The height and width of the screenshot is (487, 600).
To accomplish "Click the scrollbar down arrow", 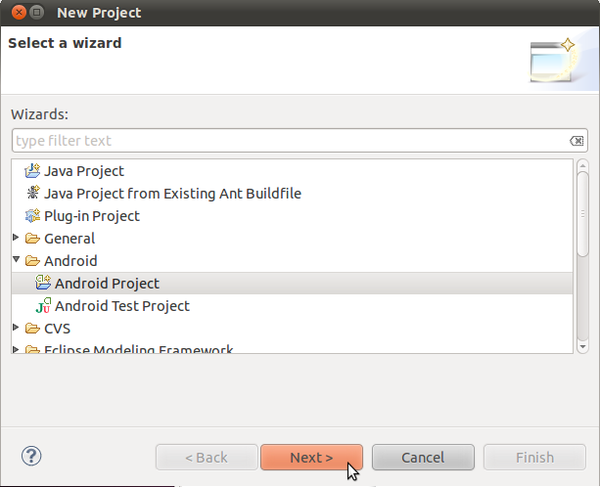I will click(583, 347).
